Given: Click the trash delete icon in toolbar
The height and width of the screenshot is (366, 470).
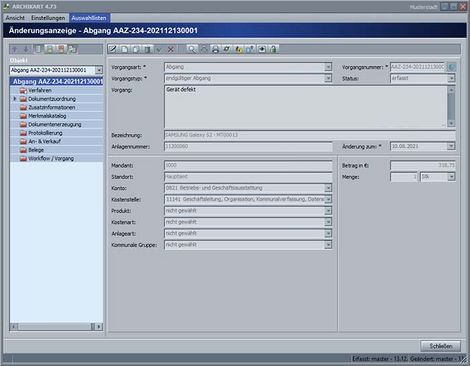Looking at the screenshot, I should point(147,49).
